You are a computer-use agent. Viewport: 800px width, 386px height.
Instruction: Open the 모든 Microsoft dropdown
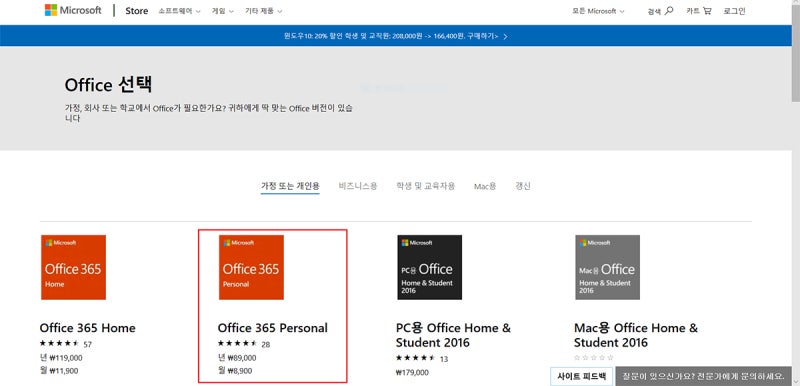tap(598, 11)
